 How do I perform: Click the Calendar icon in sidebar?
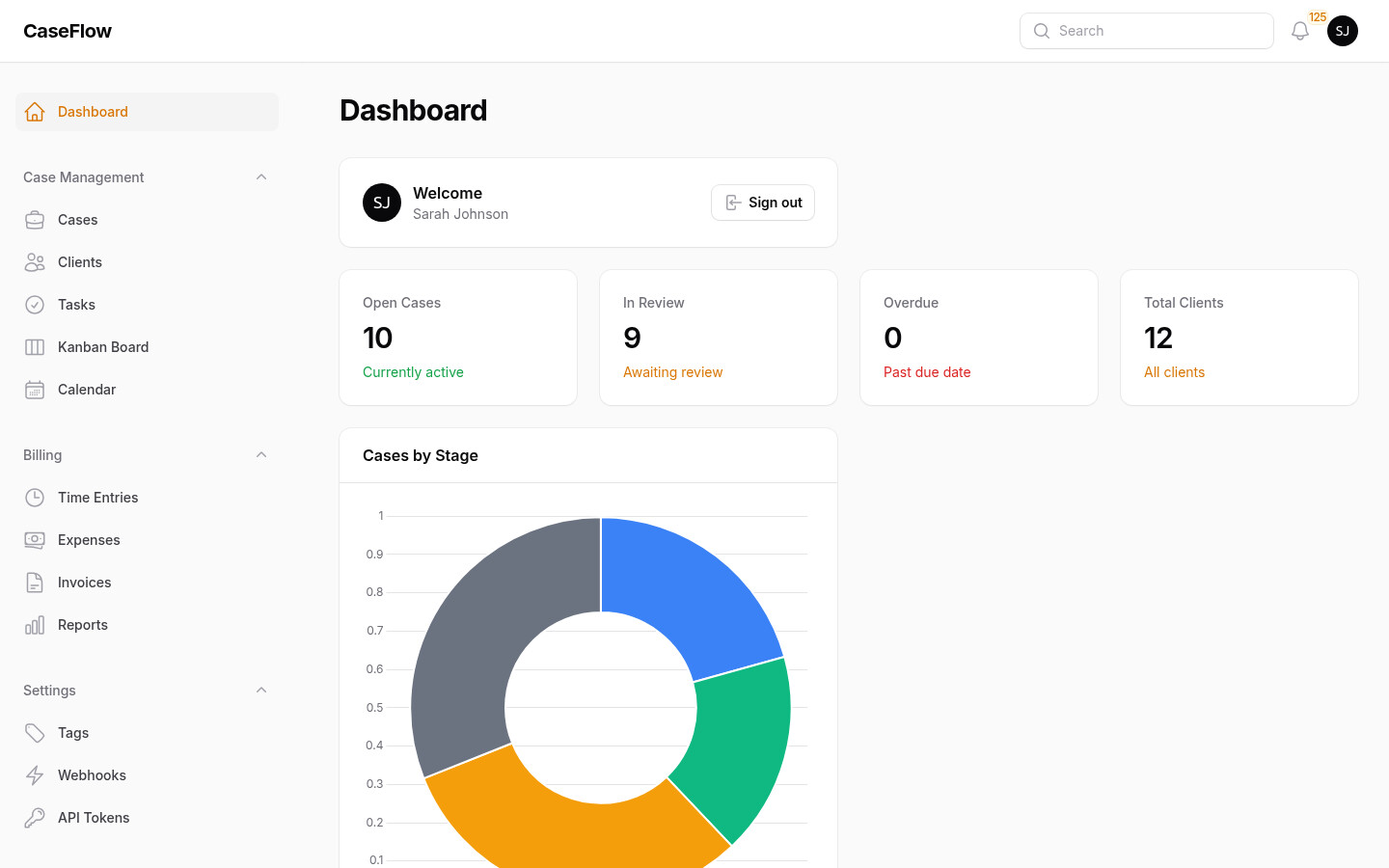tap(35, 389)
